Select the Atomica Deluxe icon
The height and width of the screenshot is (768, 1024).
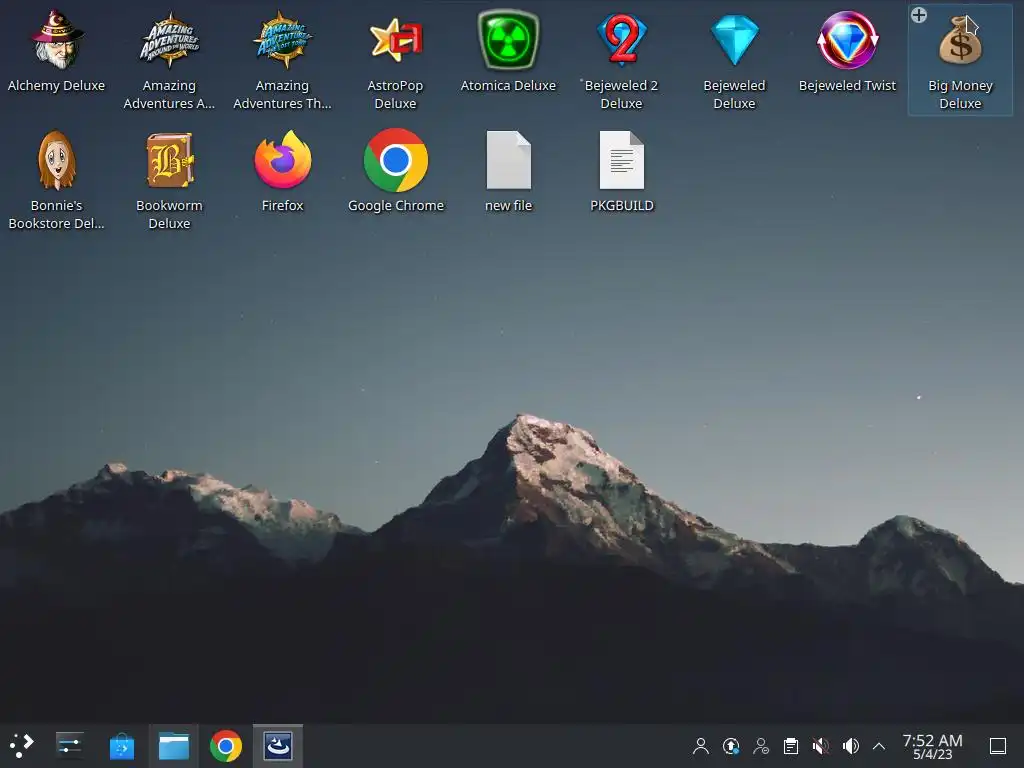[x=509, y=40]
